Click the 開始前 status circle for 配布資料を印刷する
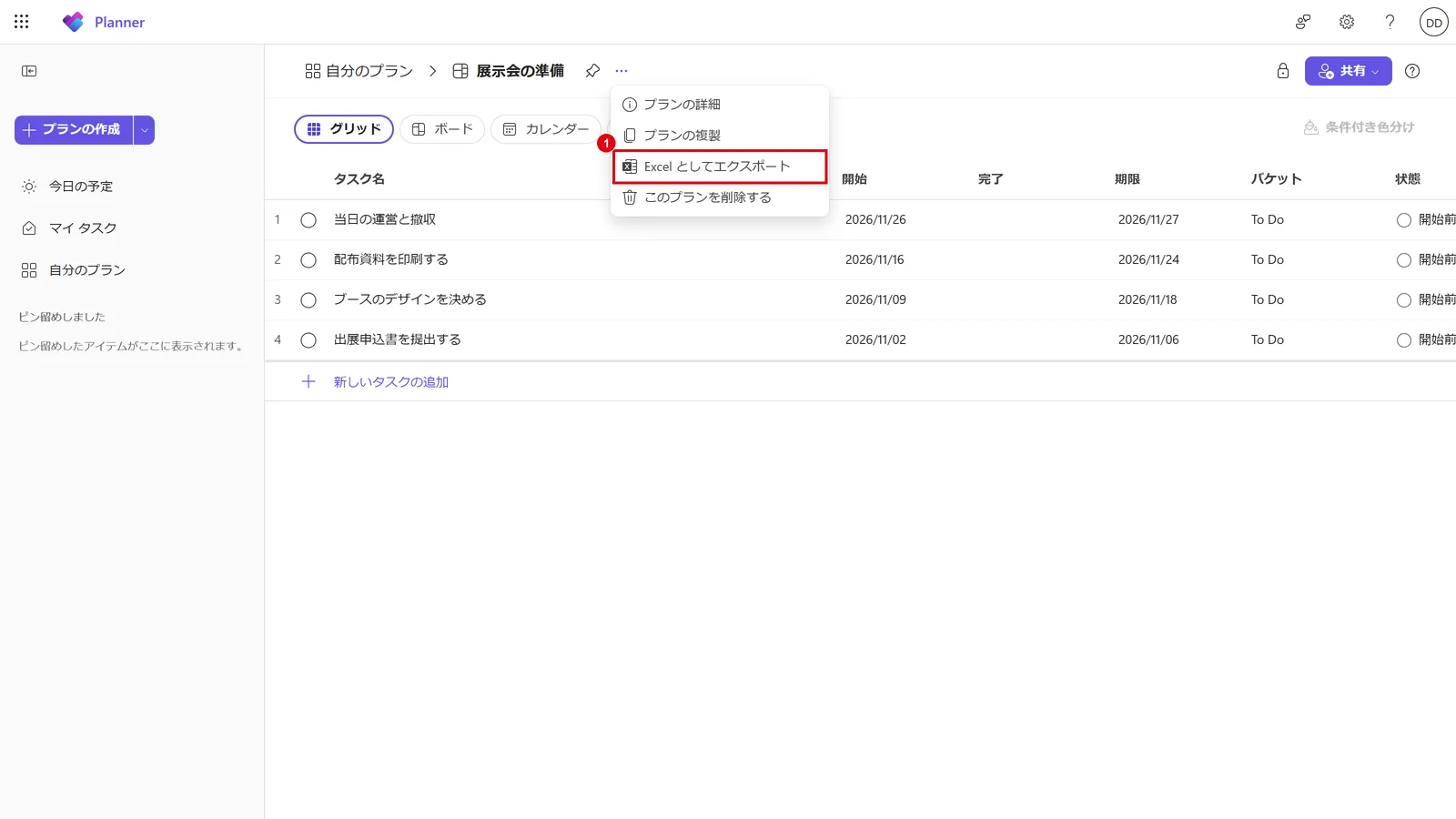 coord(1404,260)
